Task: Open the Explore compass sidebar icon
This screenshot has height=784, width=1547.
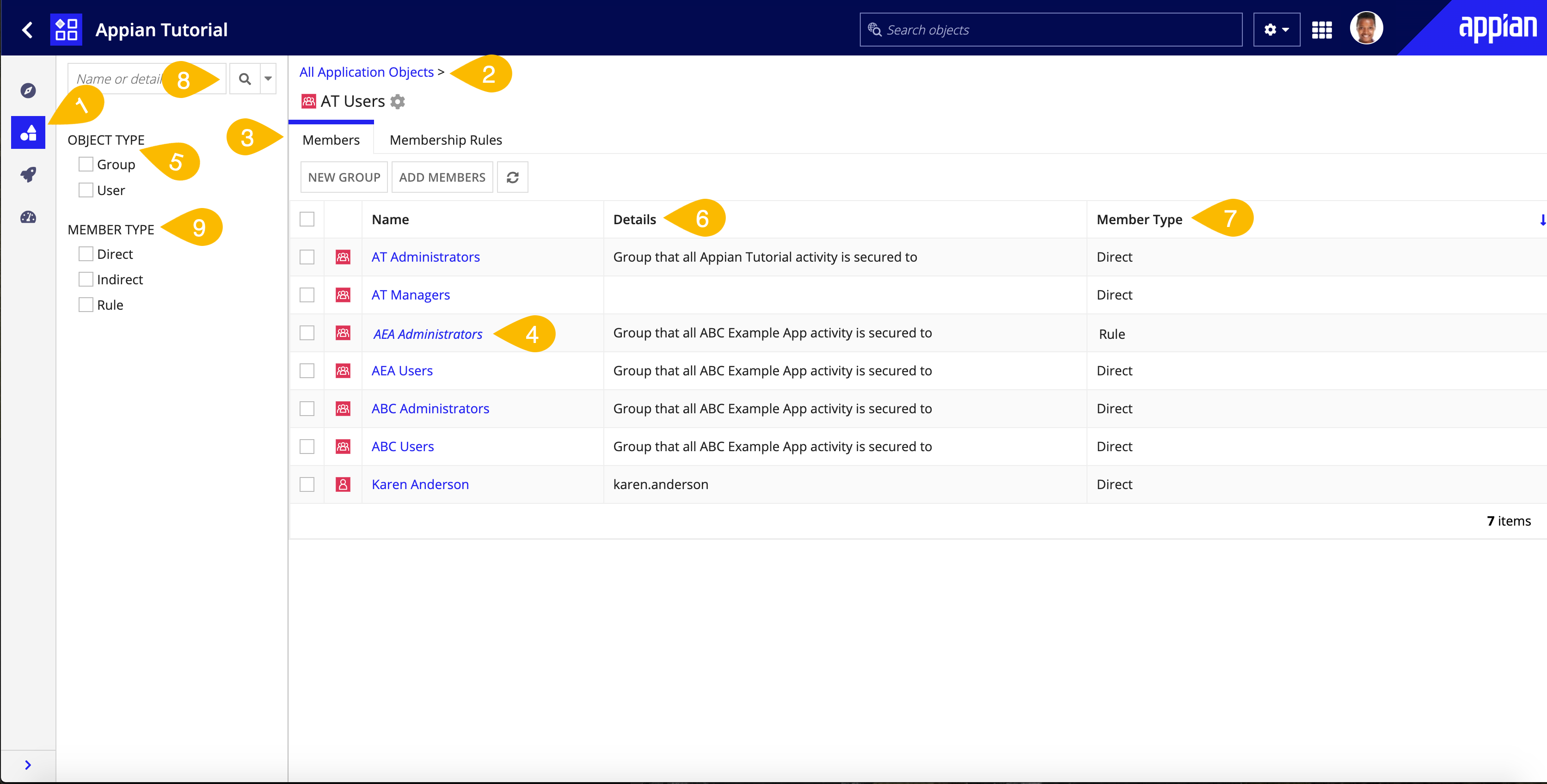Action: point(28,90)
